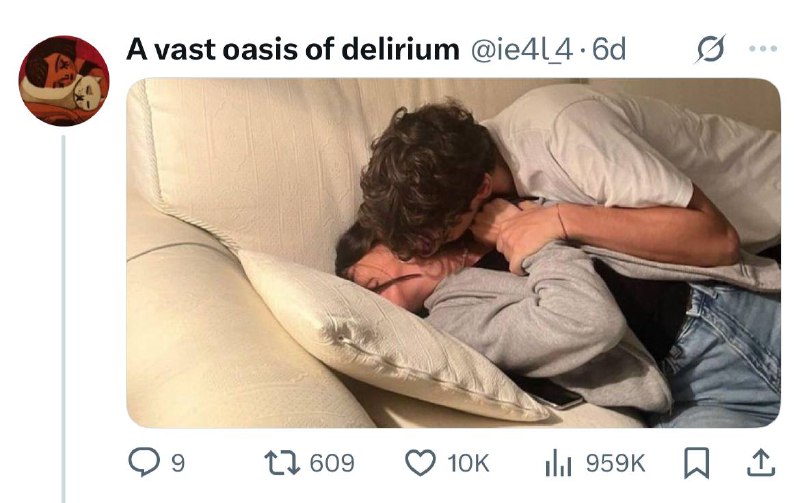Open the three-dot more options menu
This screenshot has height=503, width=800.
(x=763, y=49)
